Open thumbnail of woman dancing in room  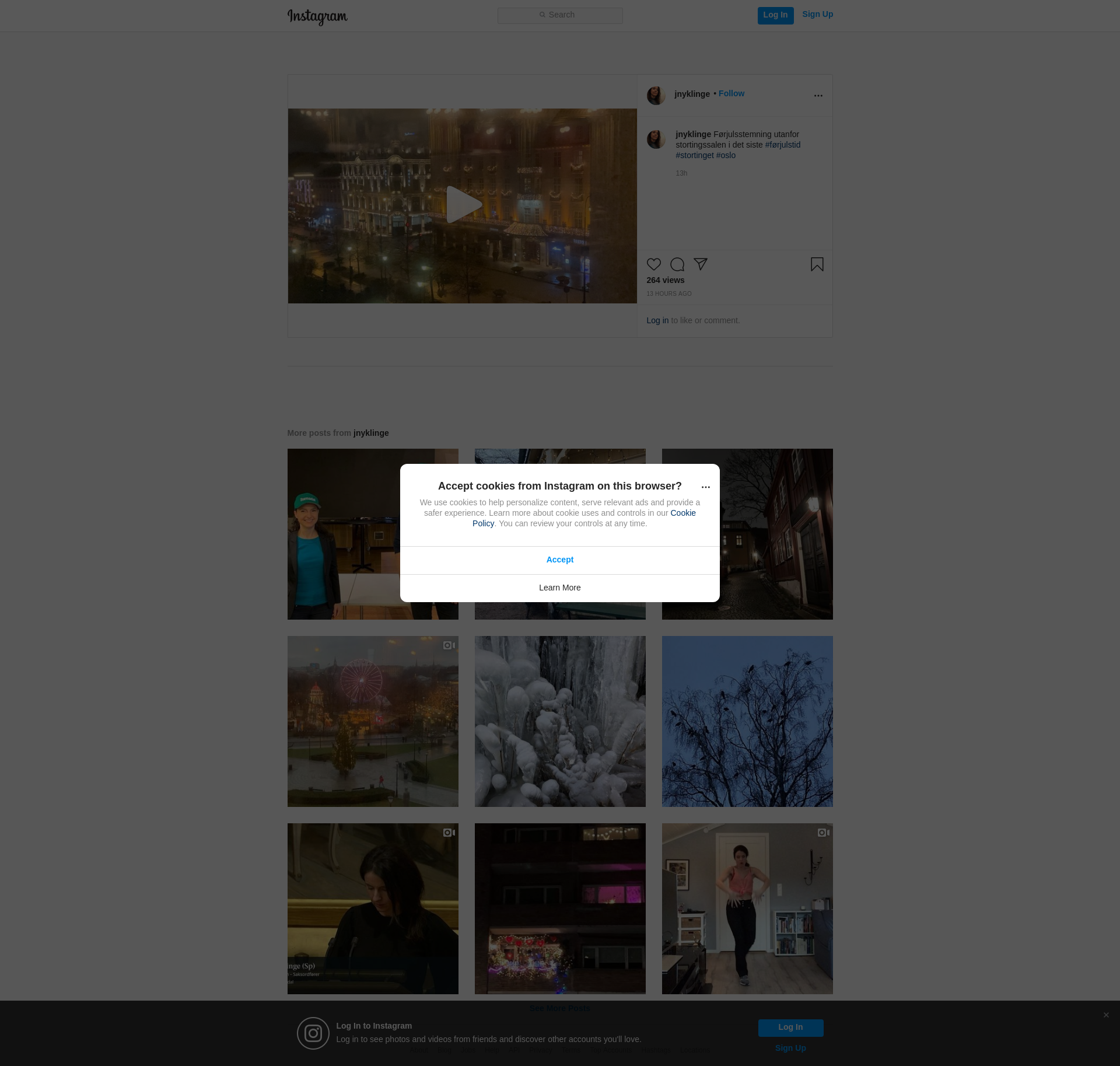(x=747, y=908)
